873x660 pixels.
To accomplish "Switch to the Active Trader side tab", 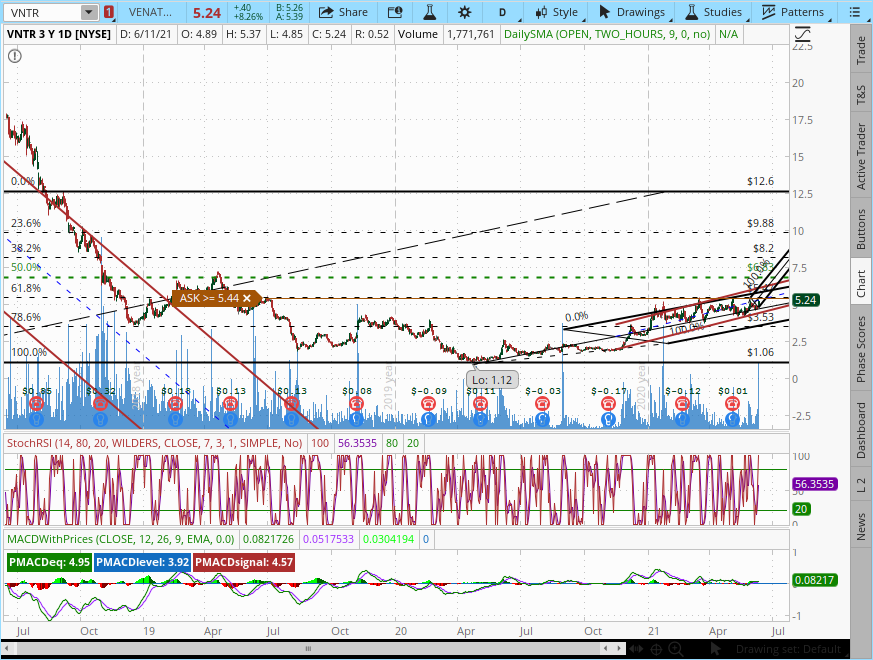I will tap(861, 157).
